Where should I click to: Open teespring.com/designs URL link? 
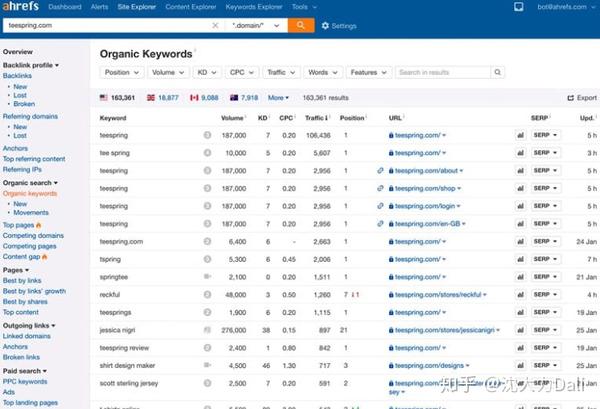pos(429,365)
